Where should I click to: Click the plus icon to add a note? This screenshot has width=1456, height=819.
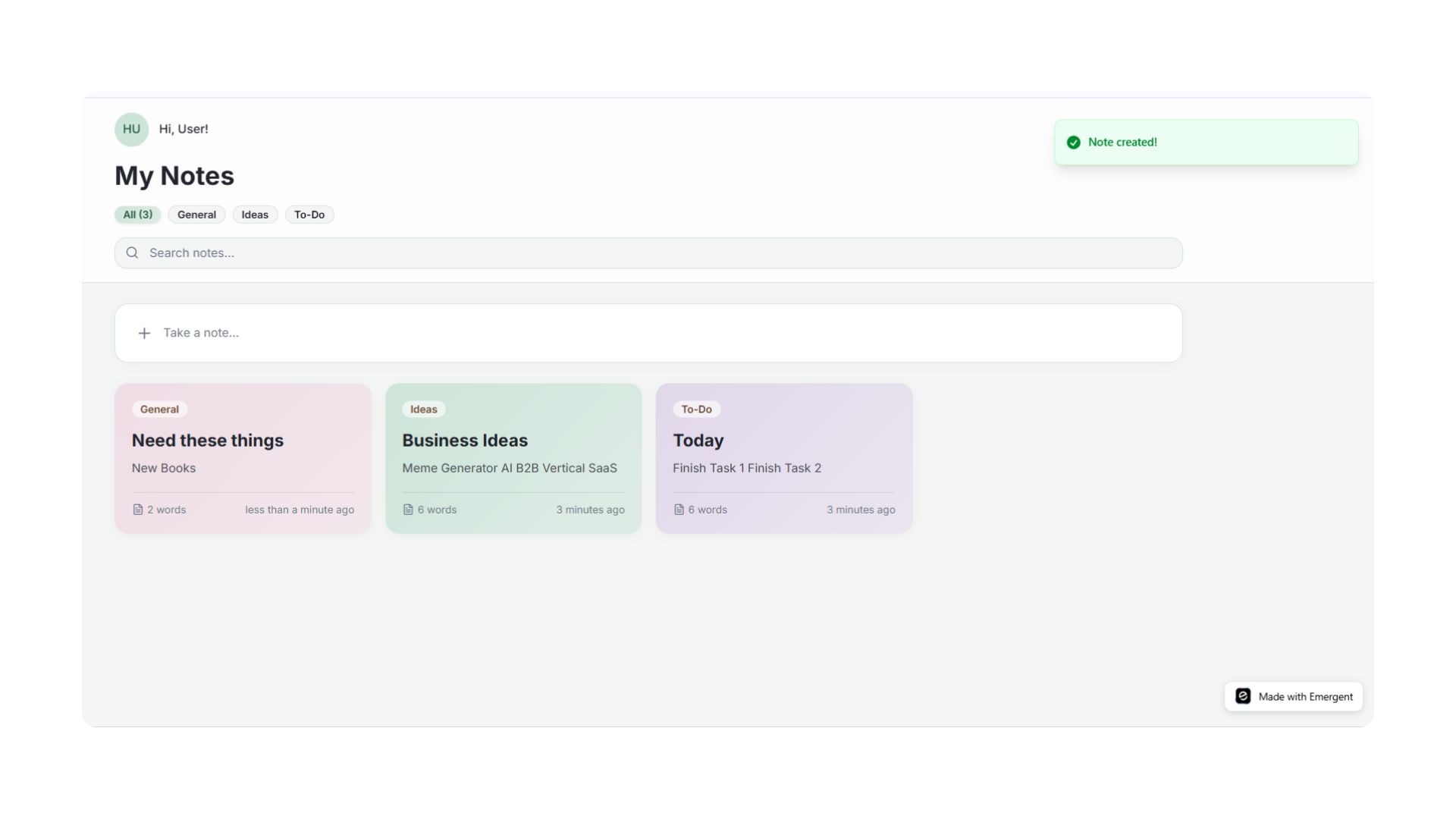click(144, 333)
